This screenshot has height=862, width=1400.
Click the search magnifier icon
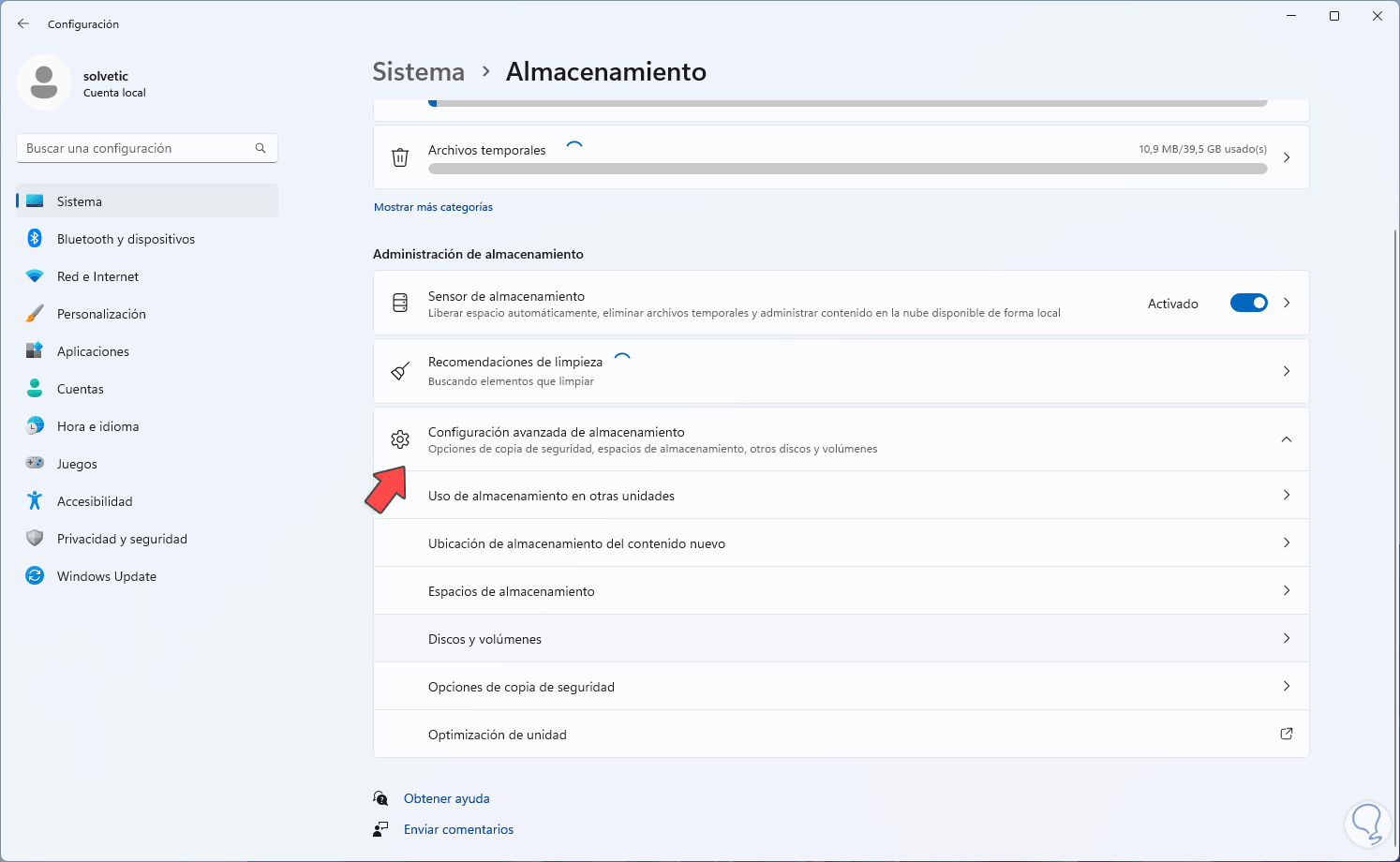coord(261,148)
